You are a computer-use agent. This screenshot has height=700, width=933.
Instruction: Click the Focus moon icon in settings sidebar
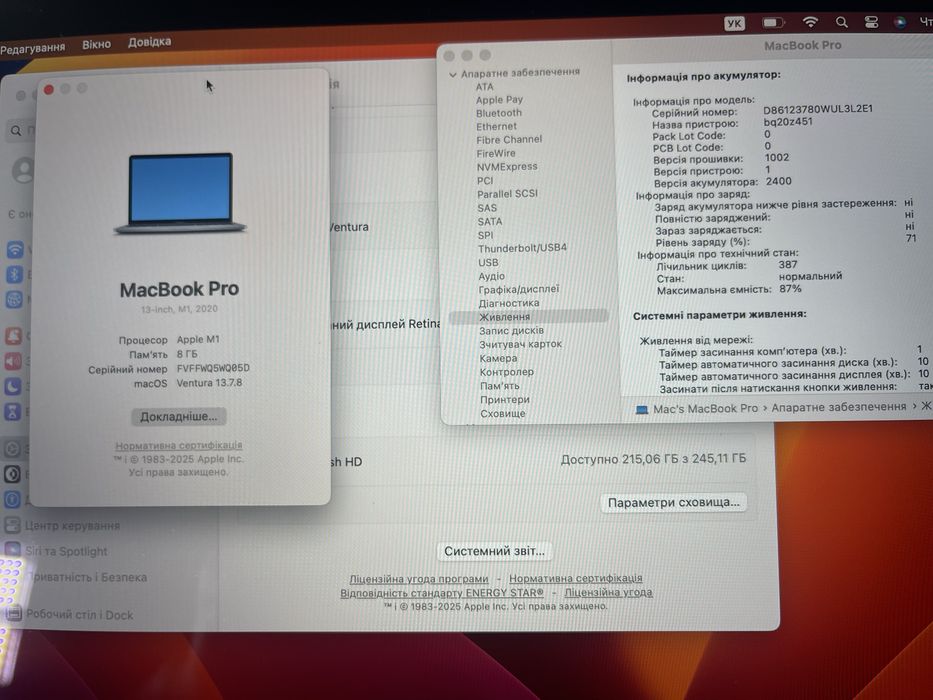pyautogui.click(x=13, y=386)
